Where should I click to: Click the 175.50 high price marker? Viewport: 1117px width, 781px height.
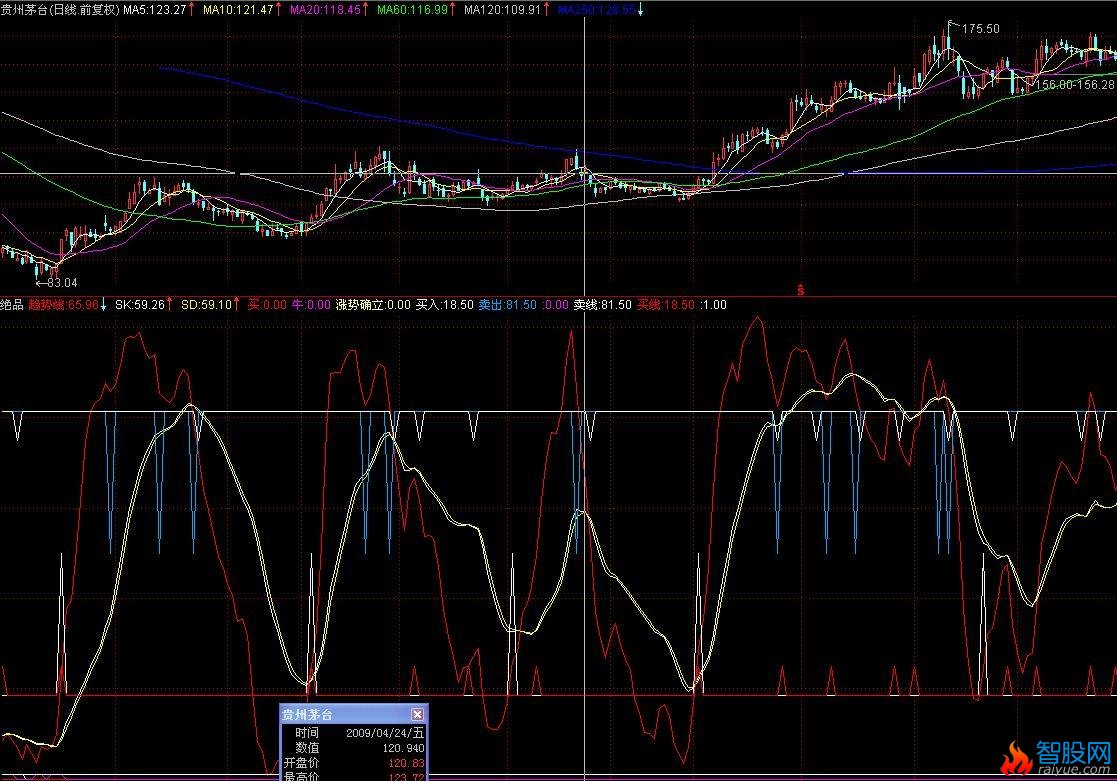pyautogui.click(x=980, y=29)
